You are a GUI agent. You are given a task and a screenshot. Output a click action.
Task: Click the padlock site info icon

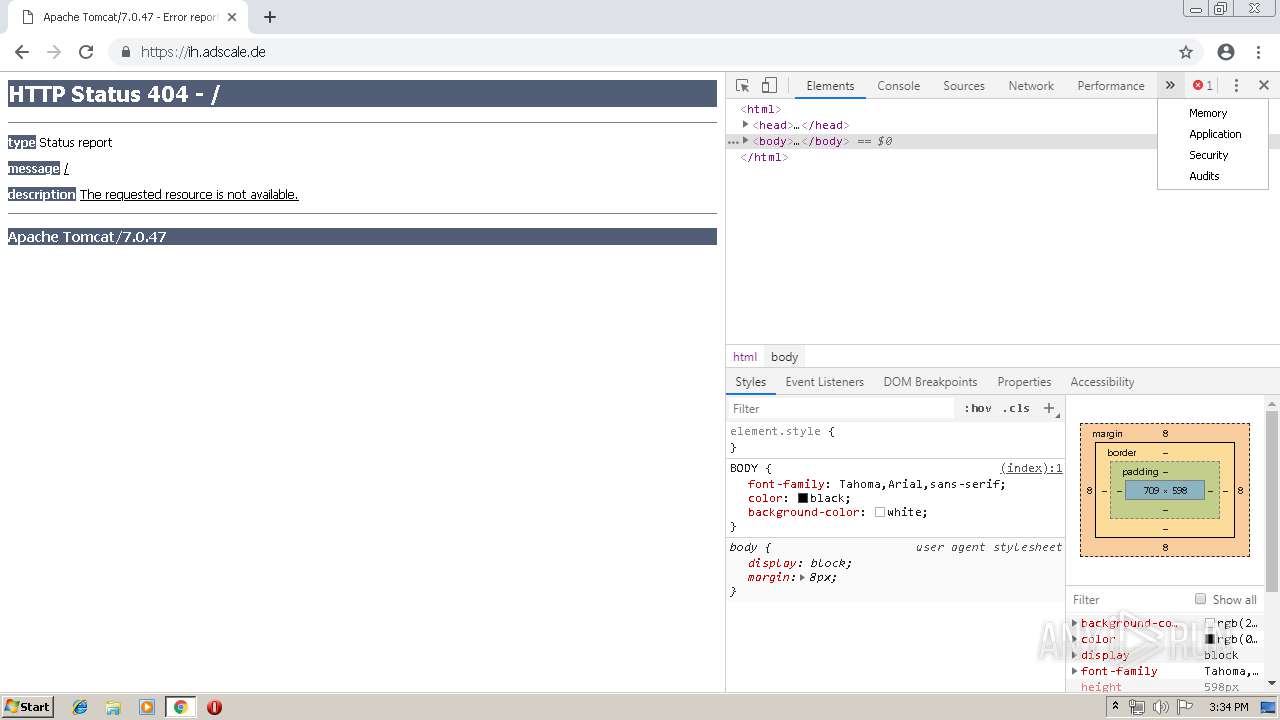(126, 52)
